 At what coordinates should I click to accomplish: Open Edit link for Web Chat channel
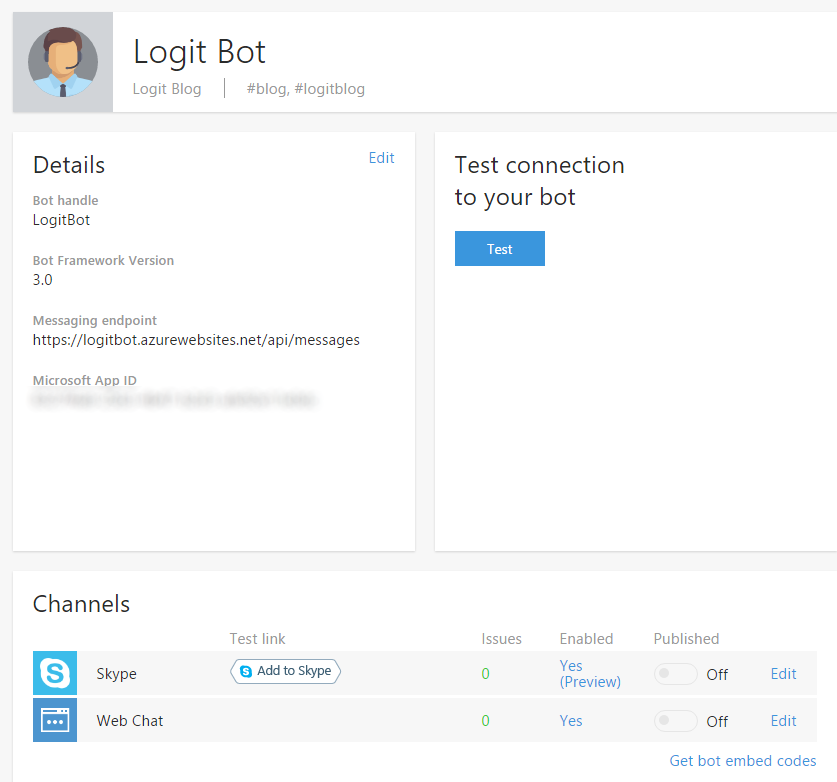click(x=783, y=721)
